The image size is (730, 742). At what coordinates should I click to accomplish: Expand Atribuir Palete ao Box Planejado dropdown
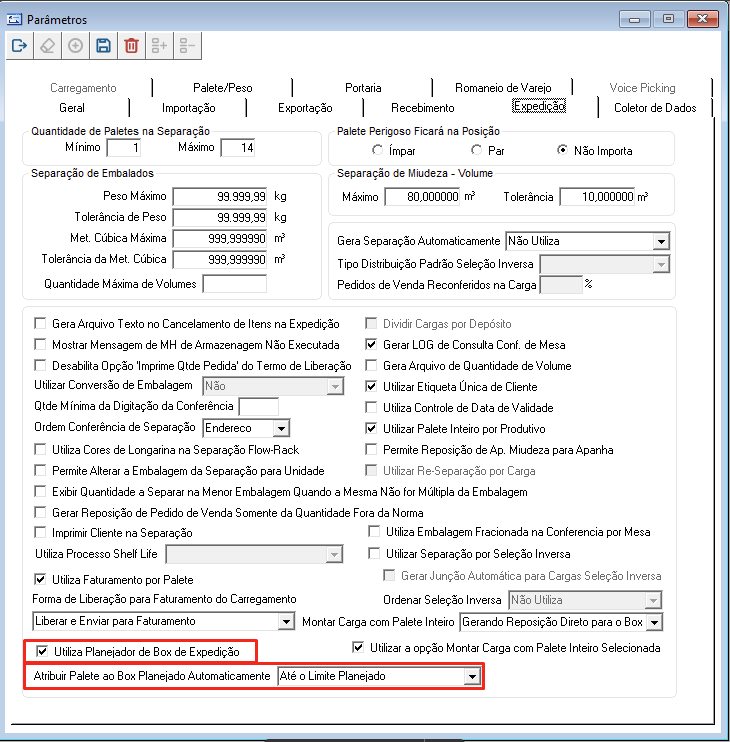click(472, 677)
